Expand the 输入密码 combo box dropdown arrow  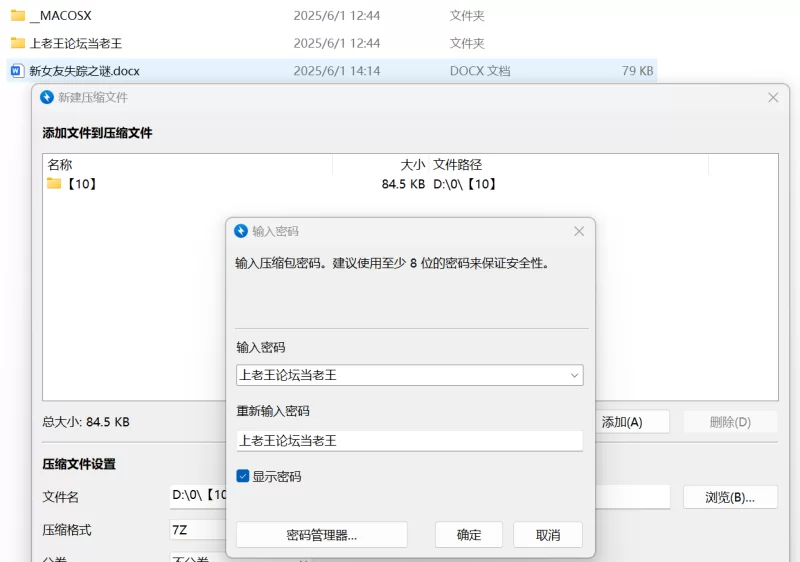574,375
